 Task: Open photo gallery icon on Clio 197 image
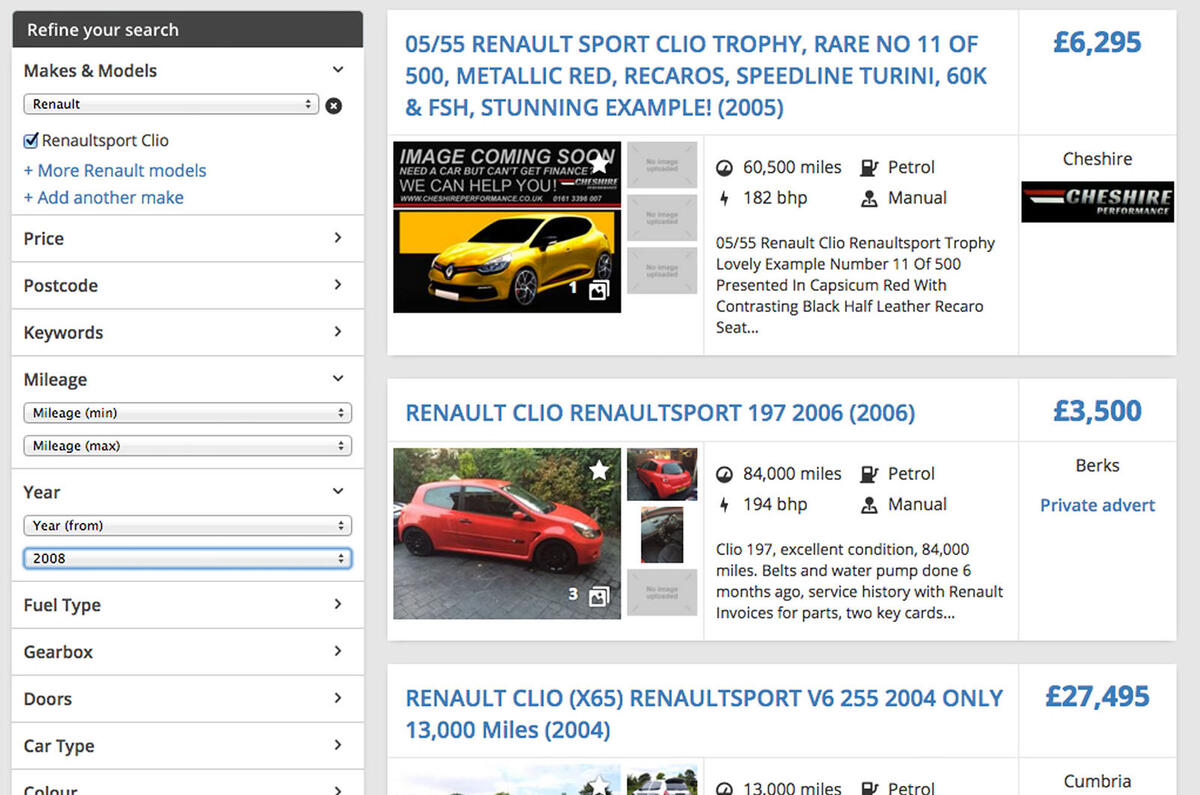click(598, 596)
